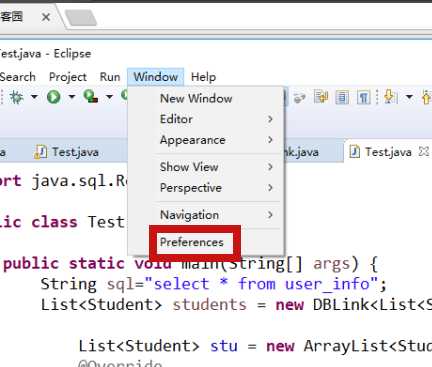Expand the Appearance submenu
This screenshot has width=432, height=367.
pyautogui.click(x=206, y=140)
